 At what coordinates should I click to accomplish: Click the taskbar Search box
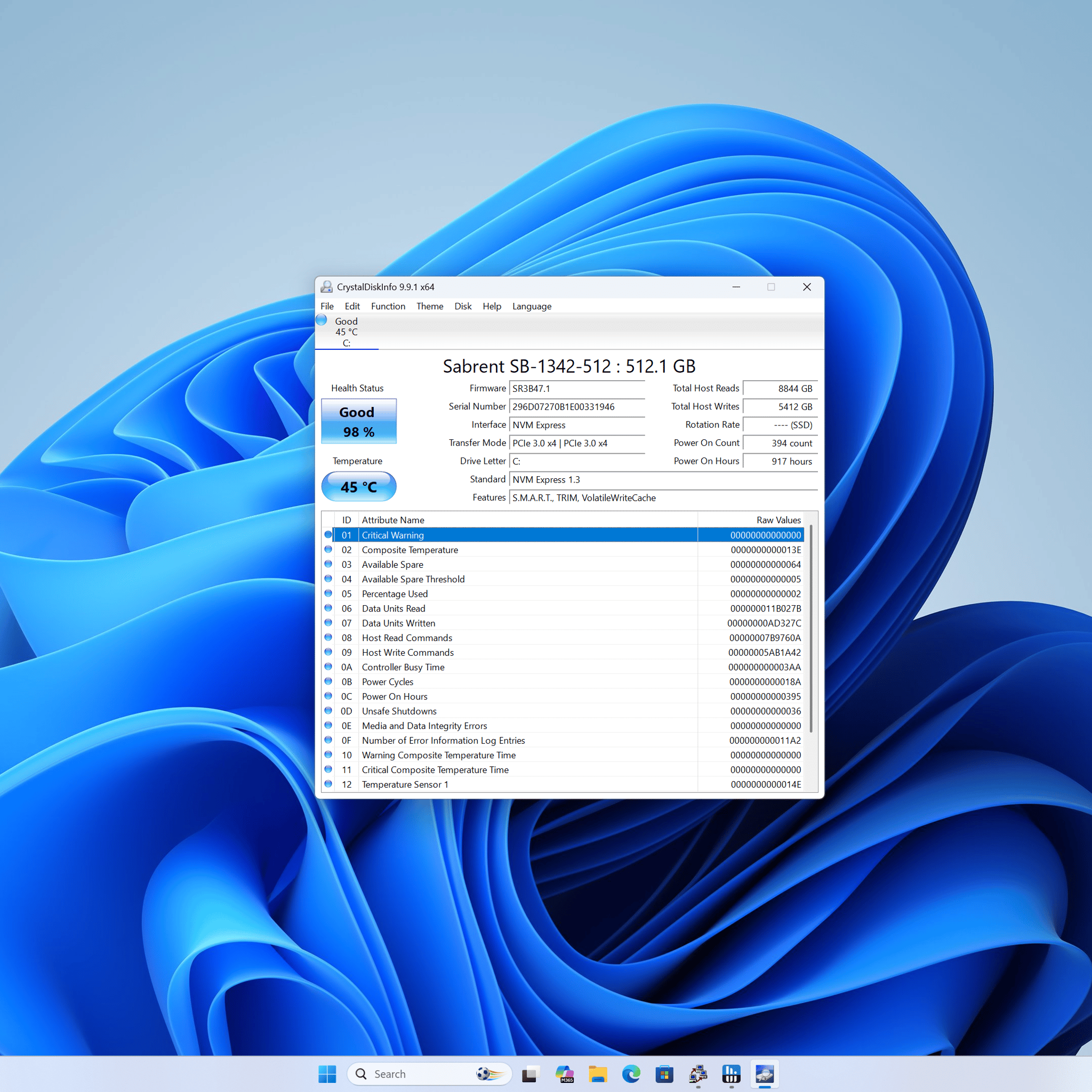(430, 1074)
